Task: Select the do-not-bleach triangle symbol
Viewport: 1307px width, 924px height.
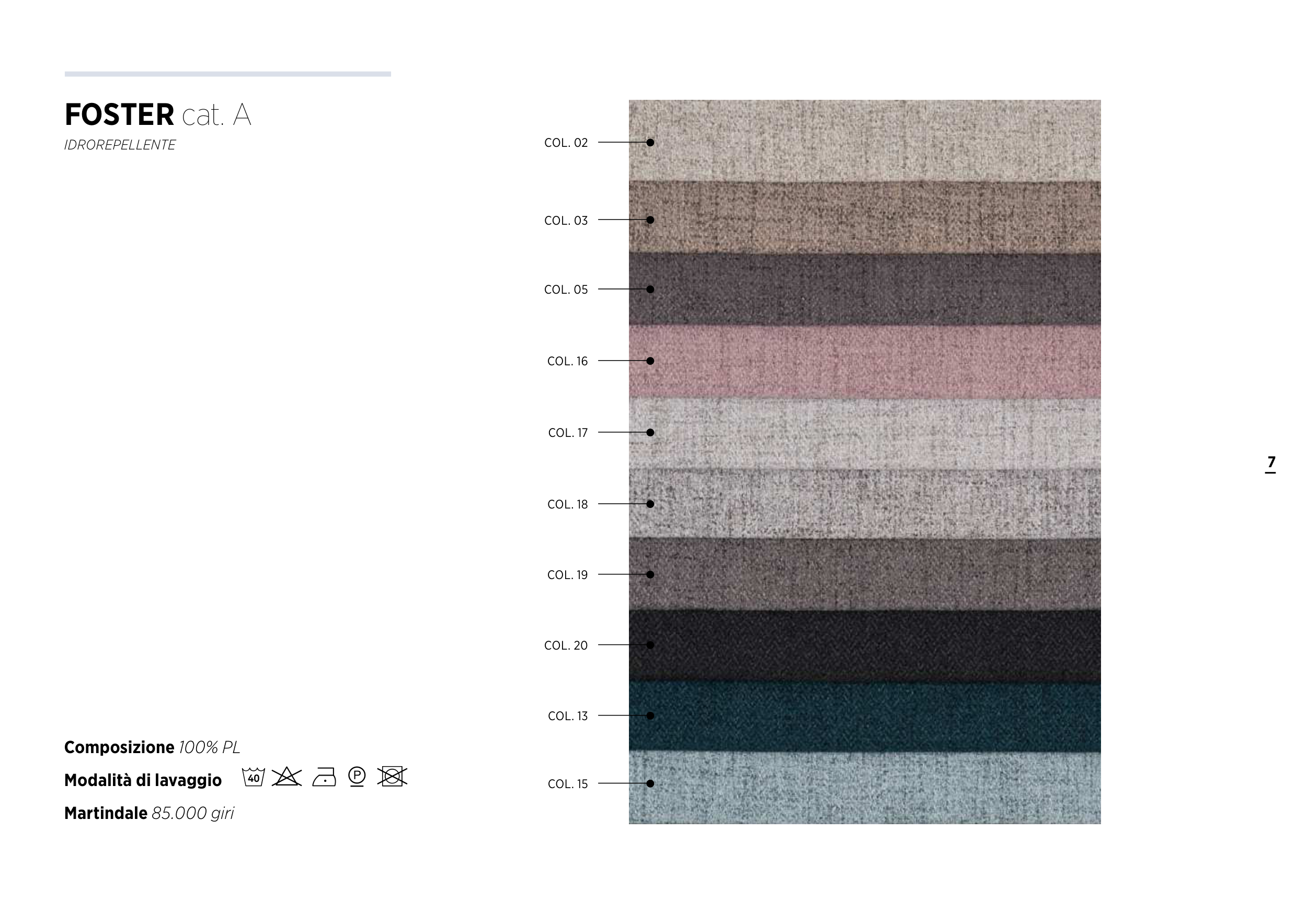Action: pos(286,777)
